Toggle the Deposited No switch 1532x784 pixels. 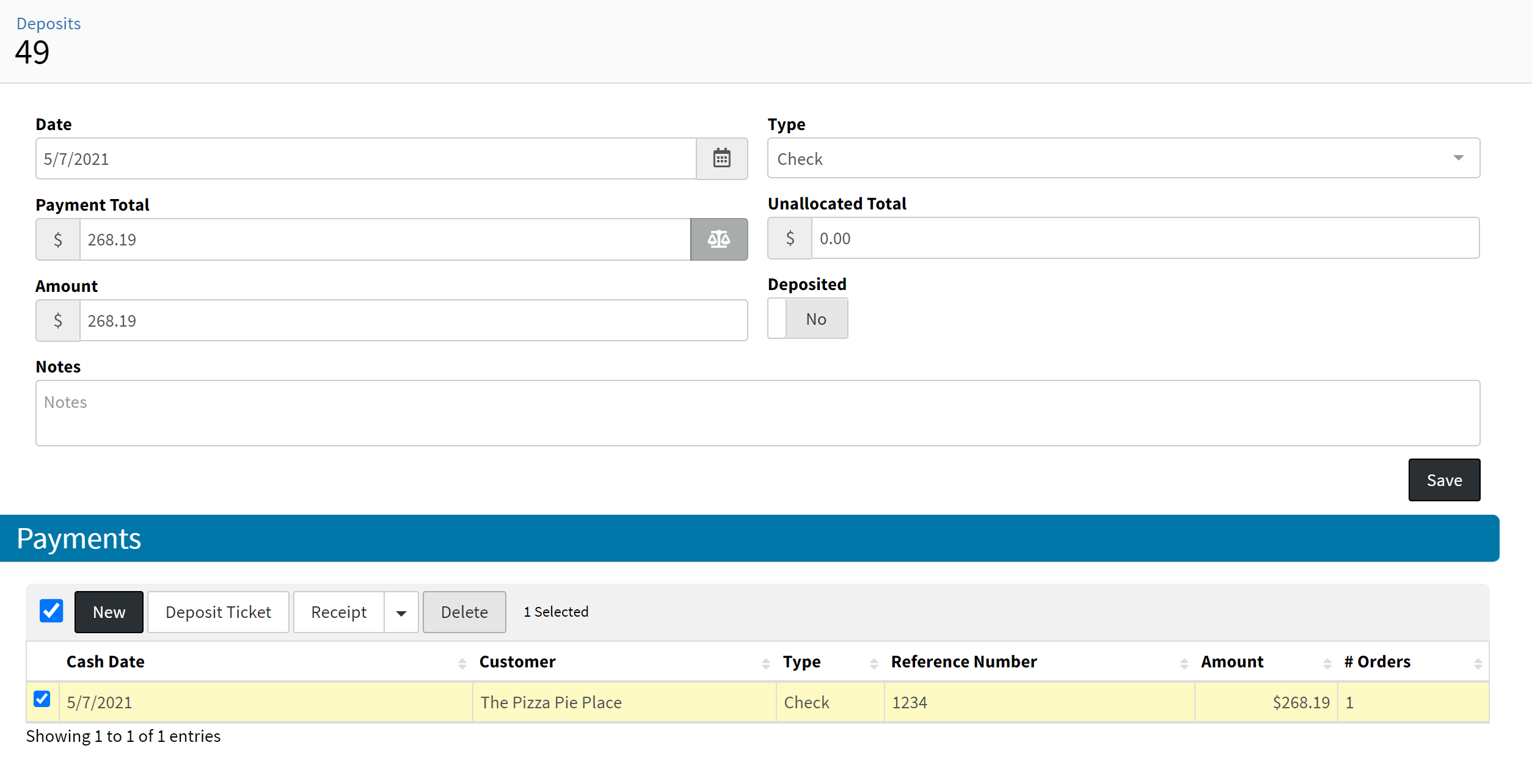pos(808,319)
